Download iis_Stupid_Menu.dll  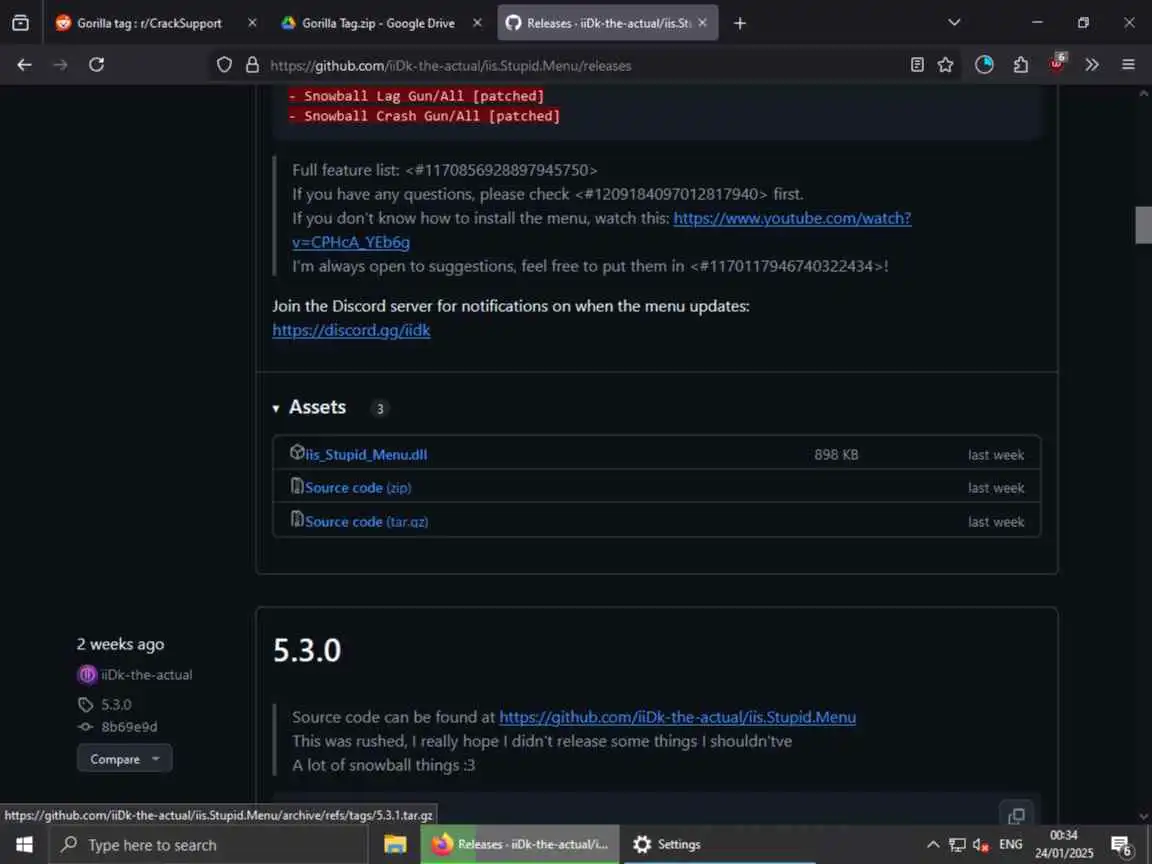click(x=366, y=455)
